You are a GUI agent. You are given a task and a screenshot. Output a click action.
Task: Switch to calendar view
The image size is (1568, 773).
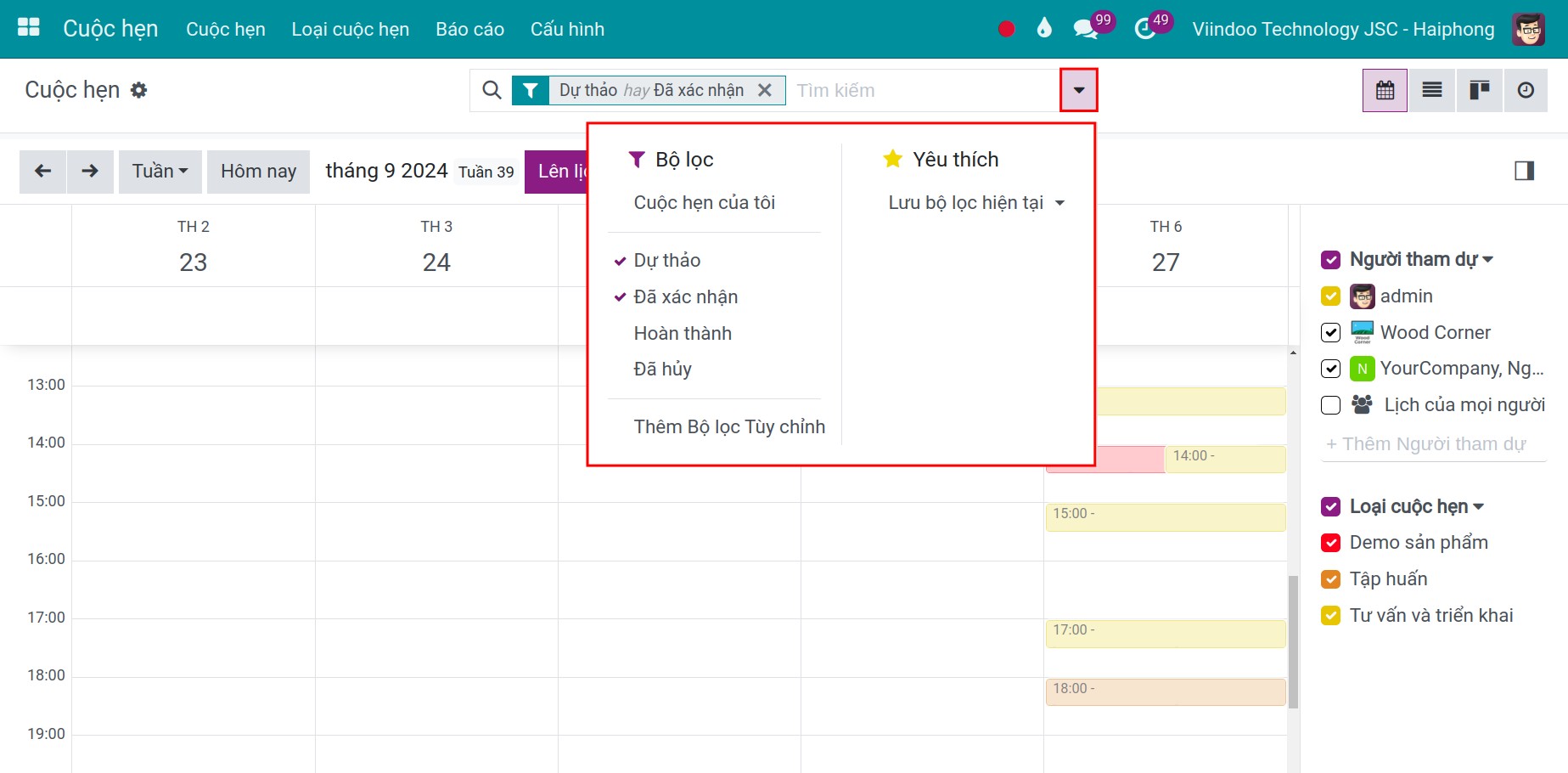point(1385,90)
